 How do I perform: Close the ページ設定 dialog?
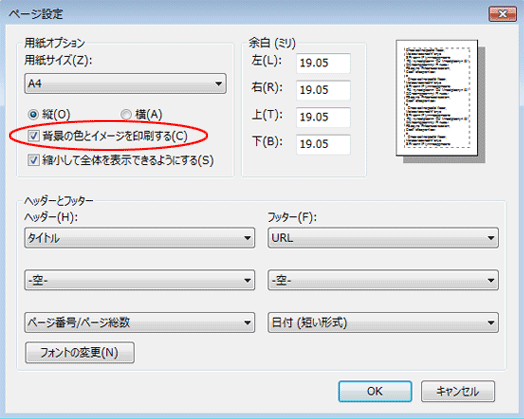pos(503,14)
